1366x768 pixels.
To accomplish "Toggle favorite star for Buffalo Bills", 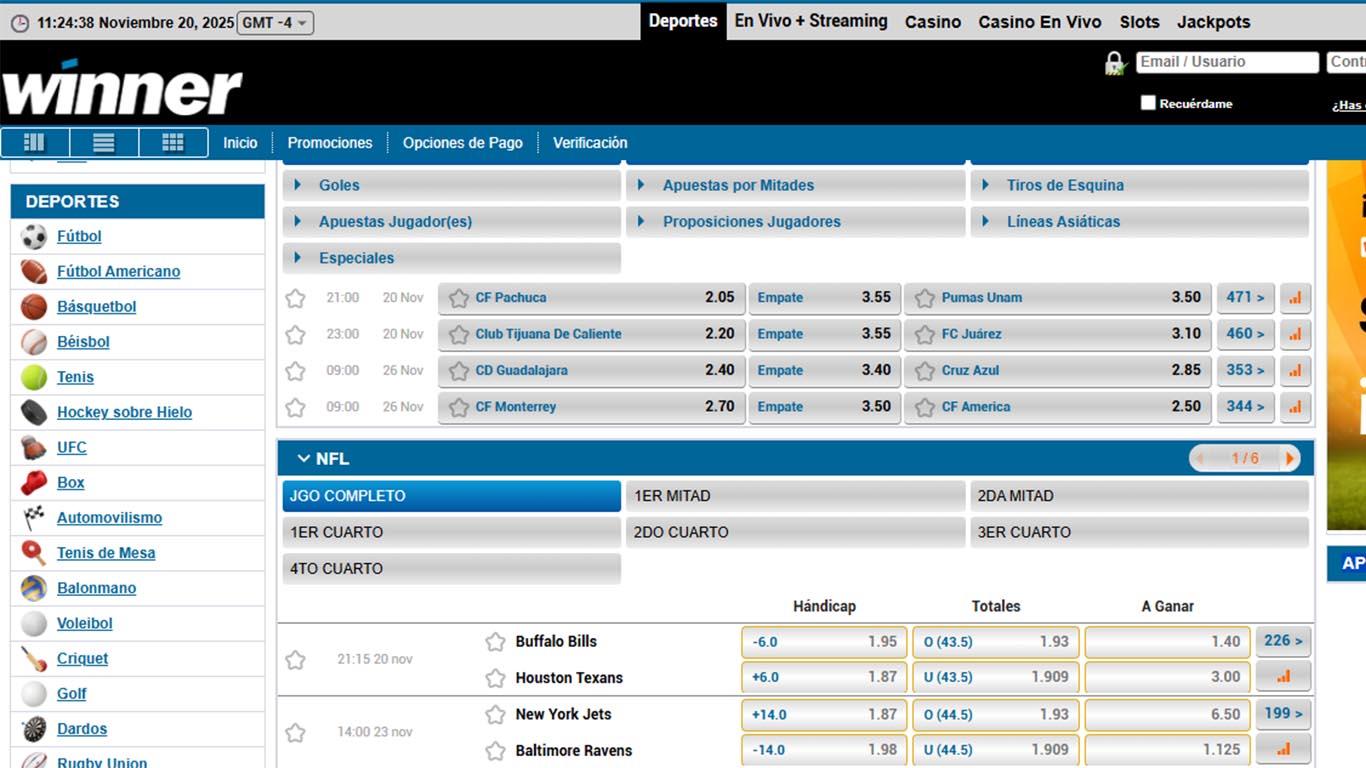I will (x=495, y=642).
